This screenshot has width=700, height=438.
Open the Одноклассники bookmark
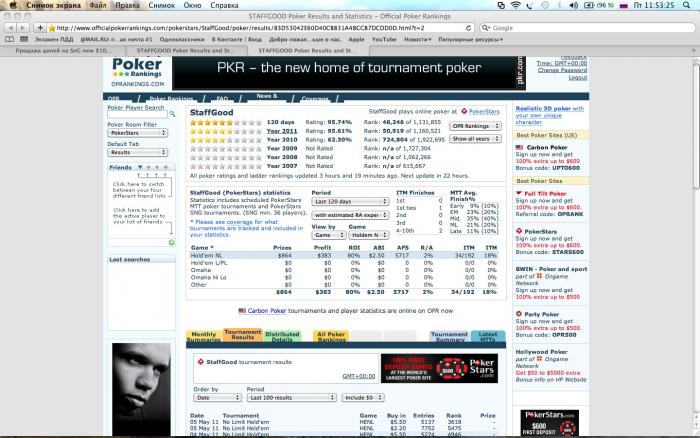(182, 39)
